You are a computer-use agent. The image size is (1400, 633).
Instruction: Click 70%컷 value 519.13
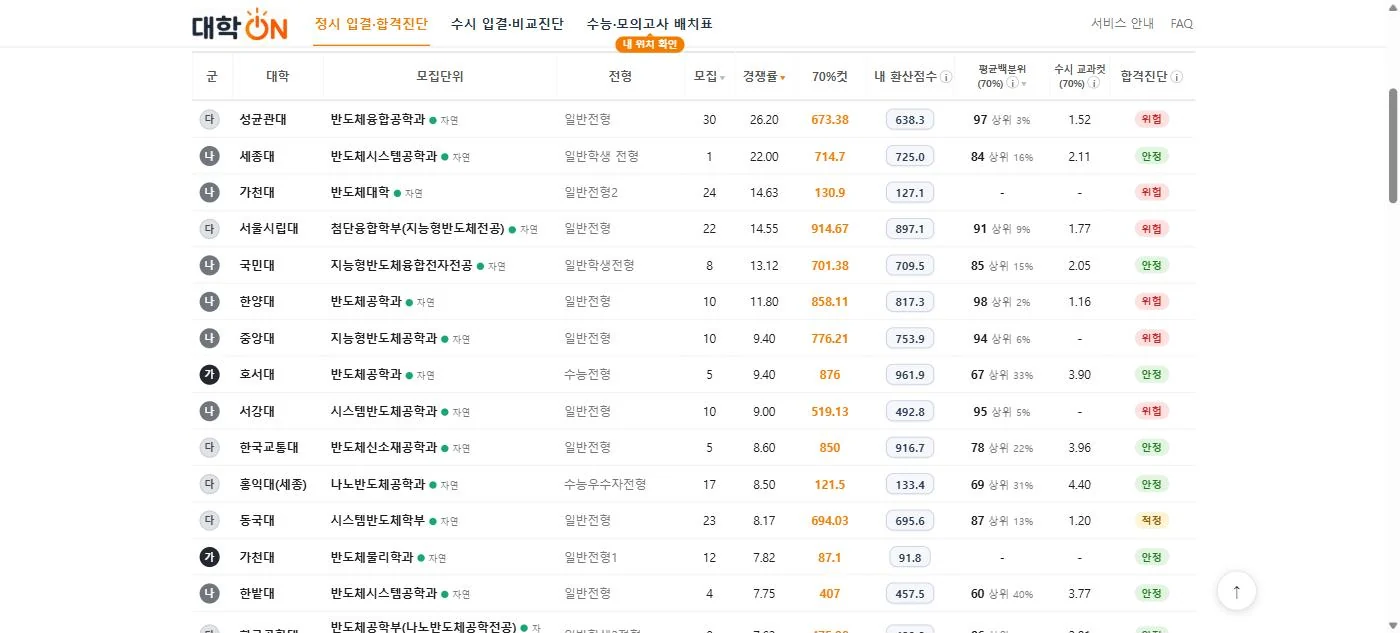(x=830, y=411)
